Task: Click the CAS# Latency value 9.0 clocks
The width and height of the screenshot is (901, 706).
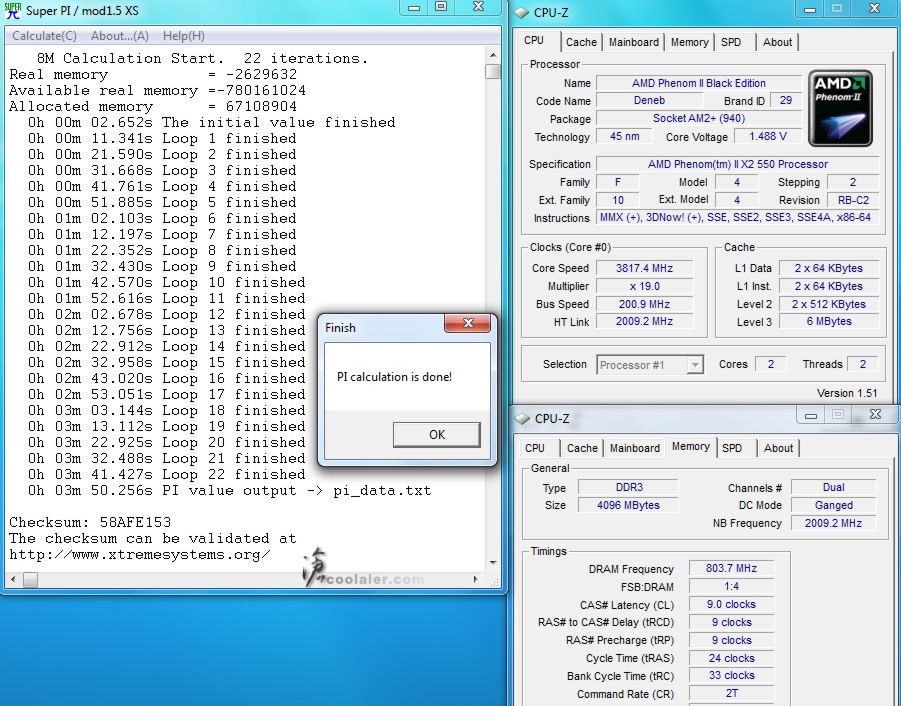Action: 731,604
